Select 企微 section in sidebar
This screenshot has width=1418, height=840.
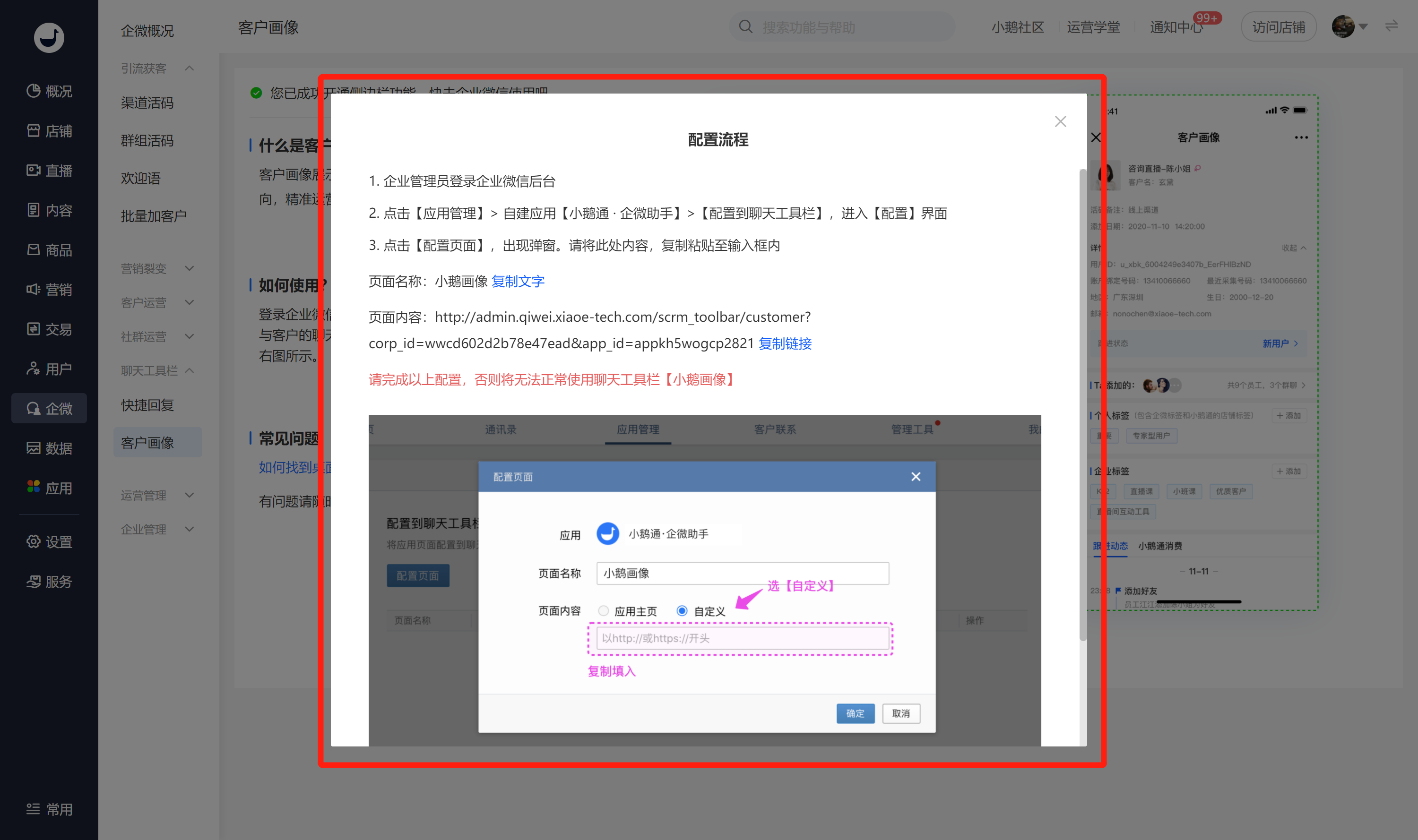[x=49, y=408]
